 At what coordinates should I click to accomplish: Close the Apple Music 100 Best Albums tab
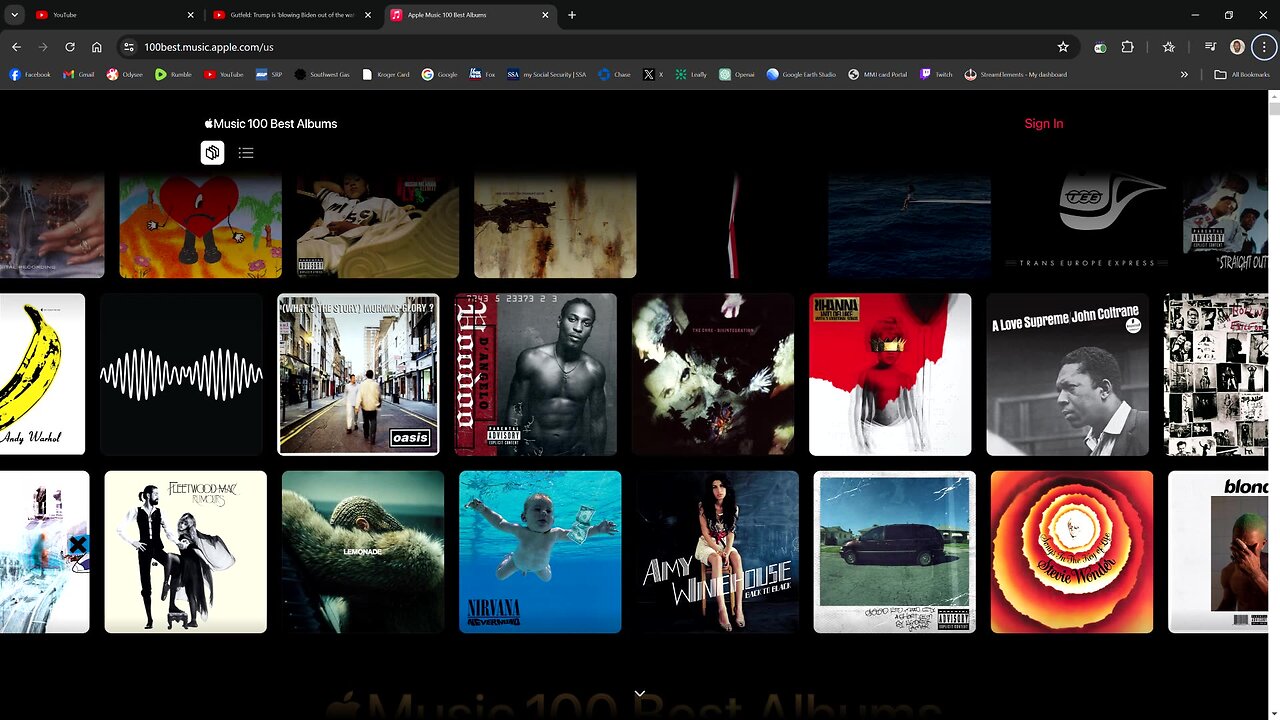click(546, 15)
